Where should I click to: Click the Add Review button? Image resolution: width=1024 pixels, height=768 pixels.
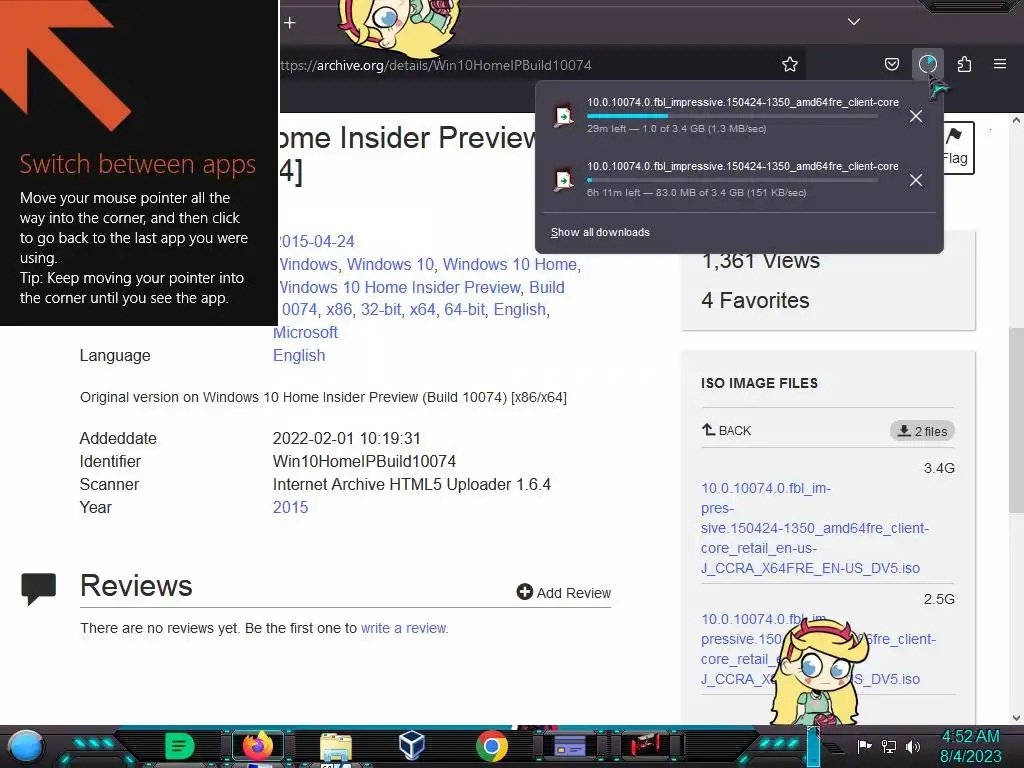point(564,592)
